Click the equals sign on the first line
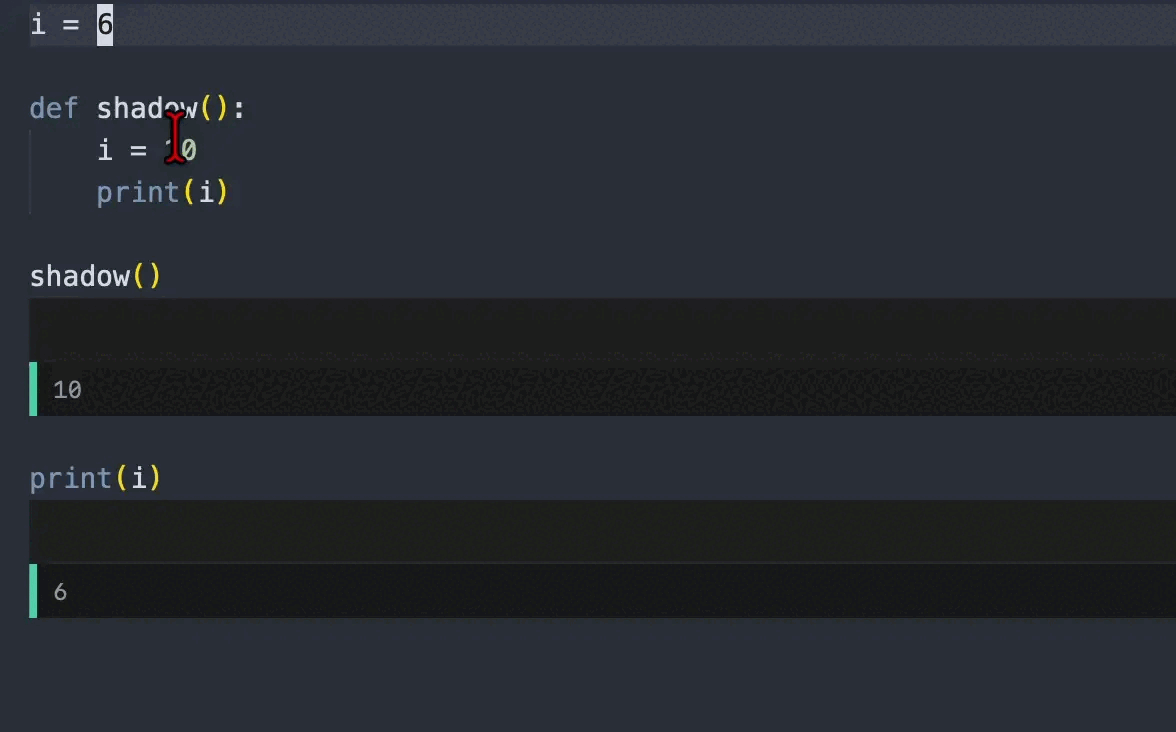The height and width of the screenshot is (732, 1176). pos(71,24)
